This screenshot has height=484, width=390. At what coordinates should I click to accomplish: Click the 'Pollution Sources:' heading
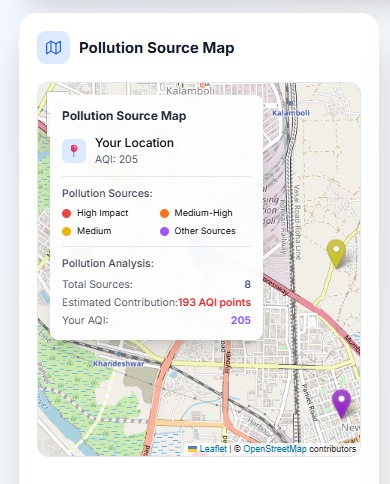[x=107, y=193]
